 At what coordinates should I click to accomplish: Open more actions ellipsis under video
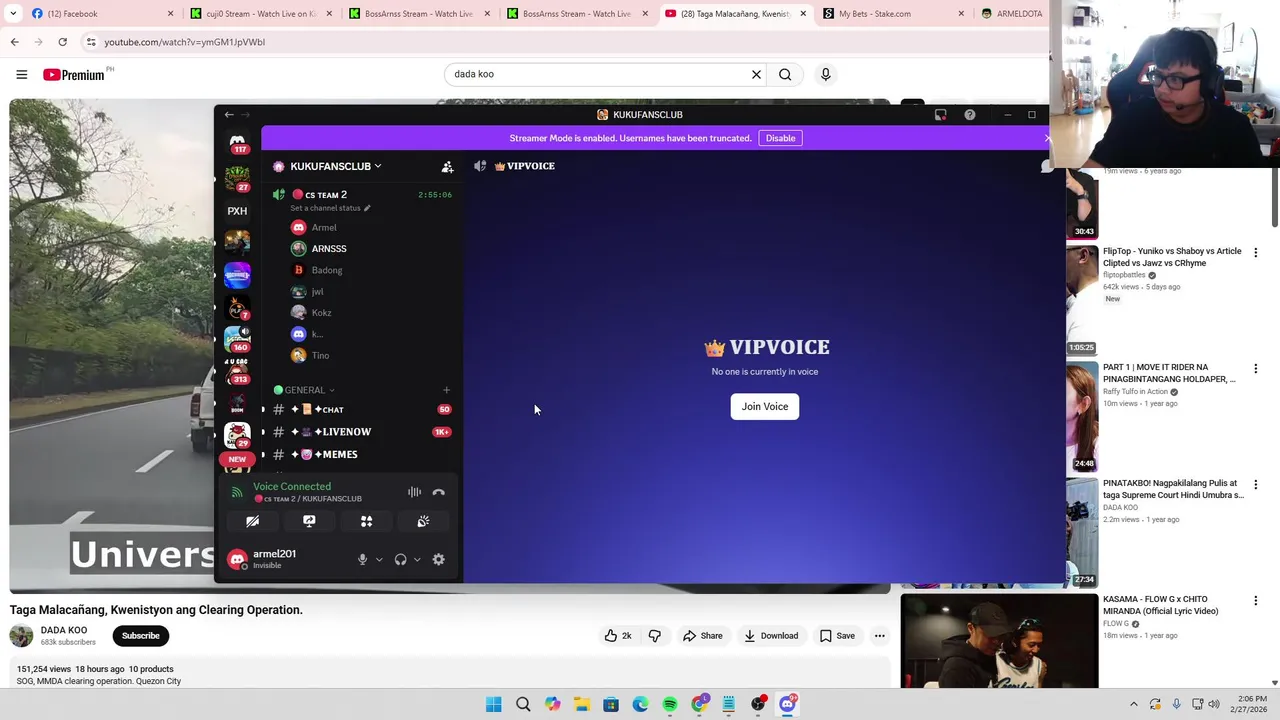tap(880, 636)
